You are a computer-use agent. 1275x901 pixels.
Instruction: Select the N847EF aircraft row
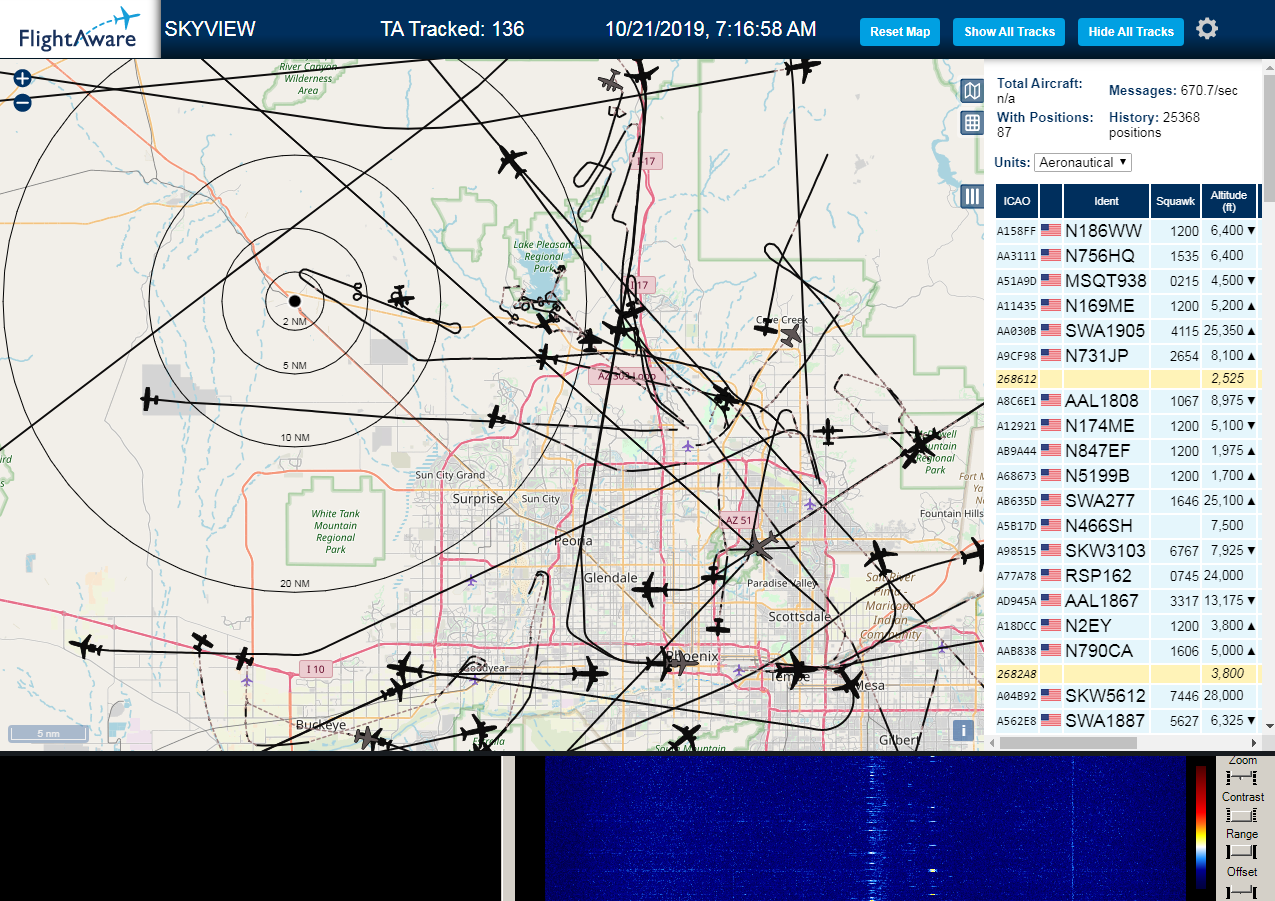pyautogui.click(x=1129, y=451)
